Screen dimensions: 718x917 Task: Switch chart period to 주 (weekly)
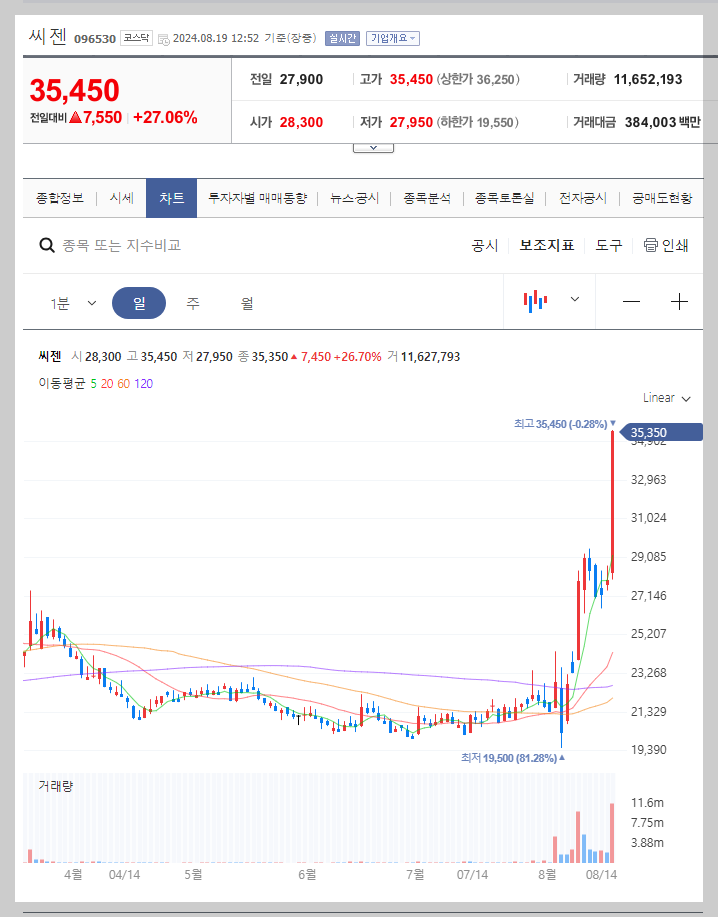click(x=191, y=301)
